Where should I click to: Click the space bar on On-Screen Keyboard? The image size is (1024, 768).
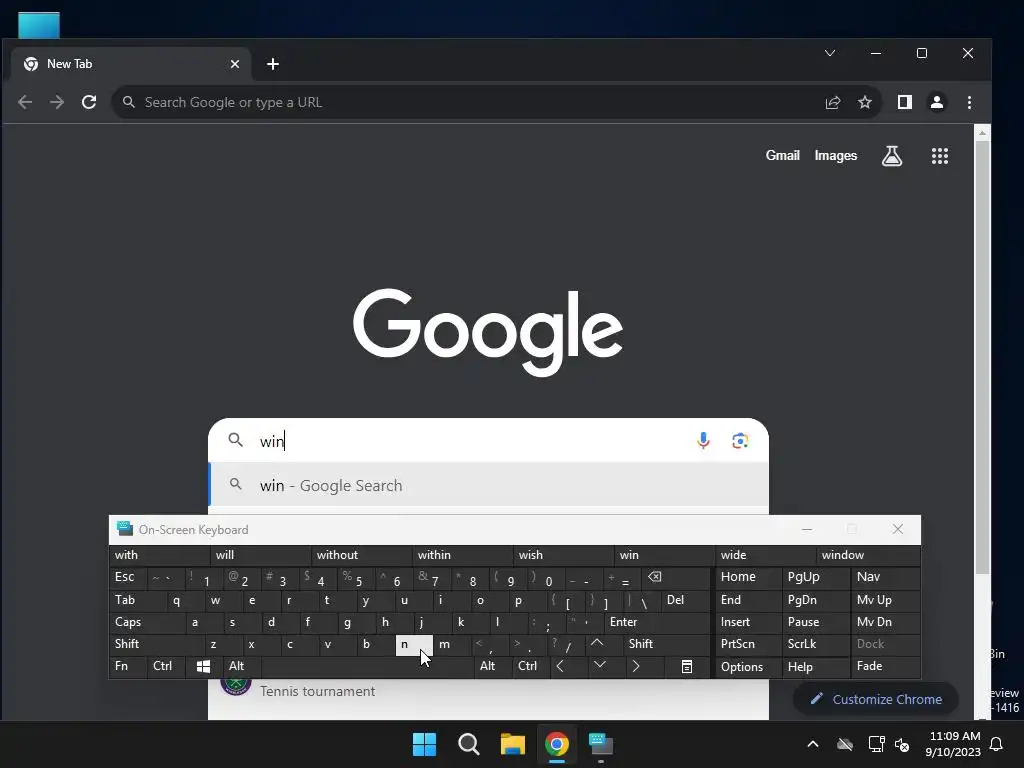[x=368, y=666]
